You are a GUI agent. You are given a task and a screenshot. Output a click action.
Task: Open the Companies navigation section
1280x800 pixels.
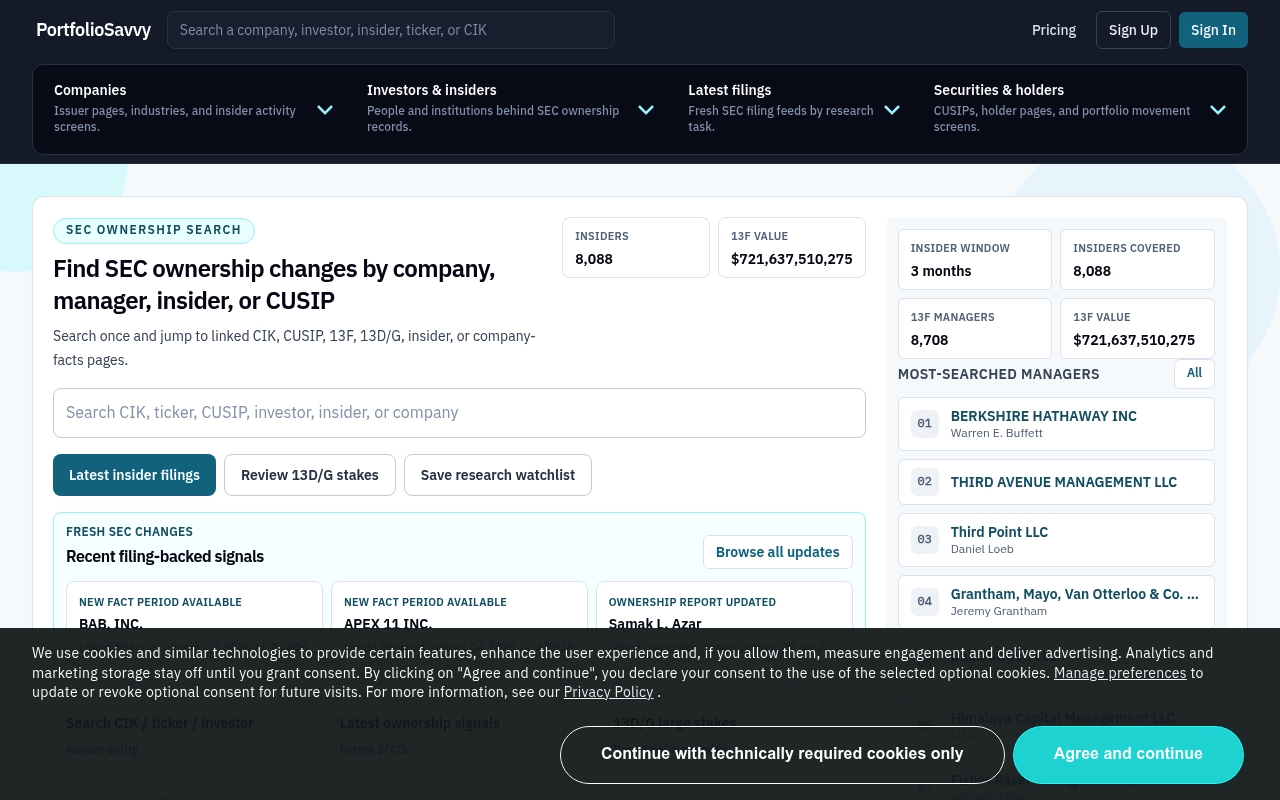pyautogui.click(x=193, y=109)
